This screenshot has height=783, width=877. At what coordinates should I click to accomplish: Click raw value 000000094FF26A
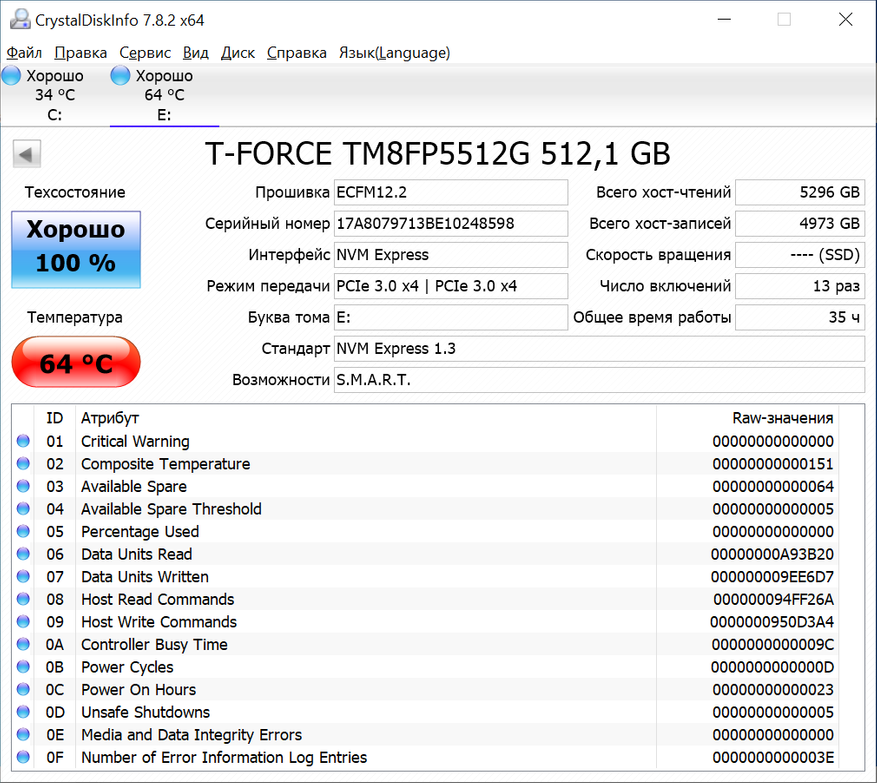click(x=774, y=599)
